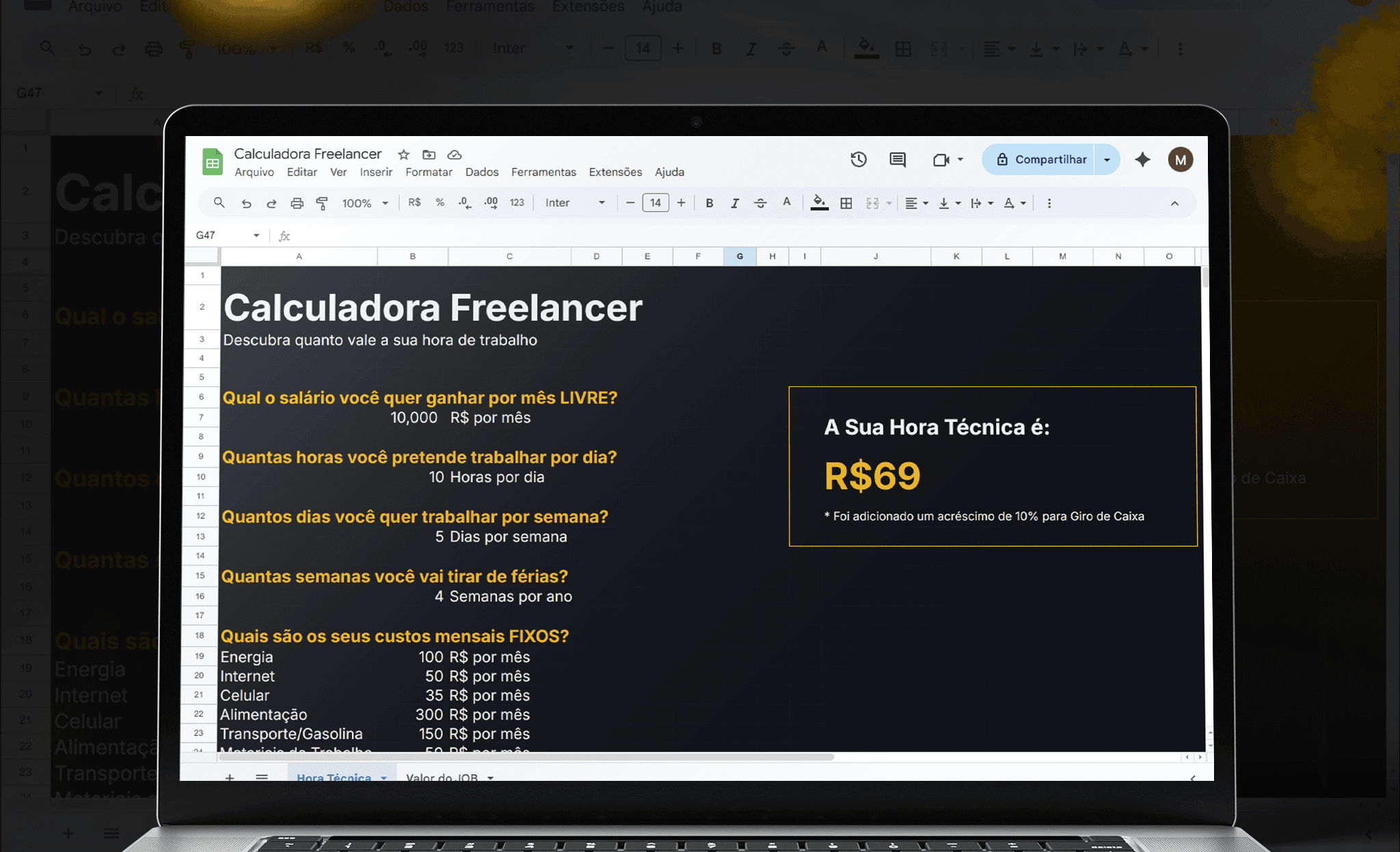The height and width of the screenshot is (852, 1400).
Task: Open the Hora Técnica sheet tab menu
Action: (386, 777)
